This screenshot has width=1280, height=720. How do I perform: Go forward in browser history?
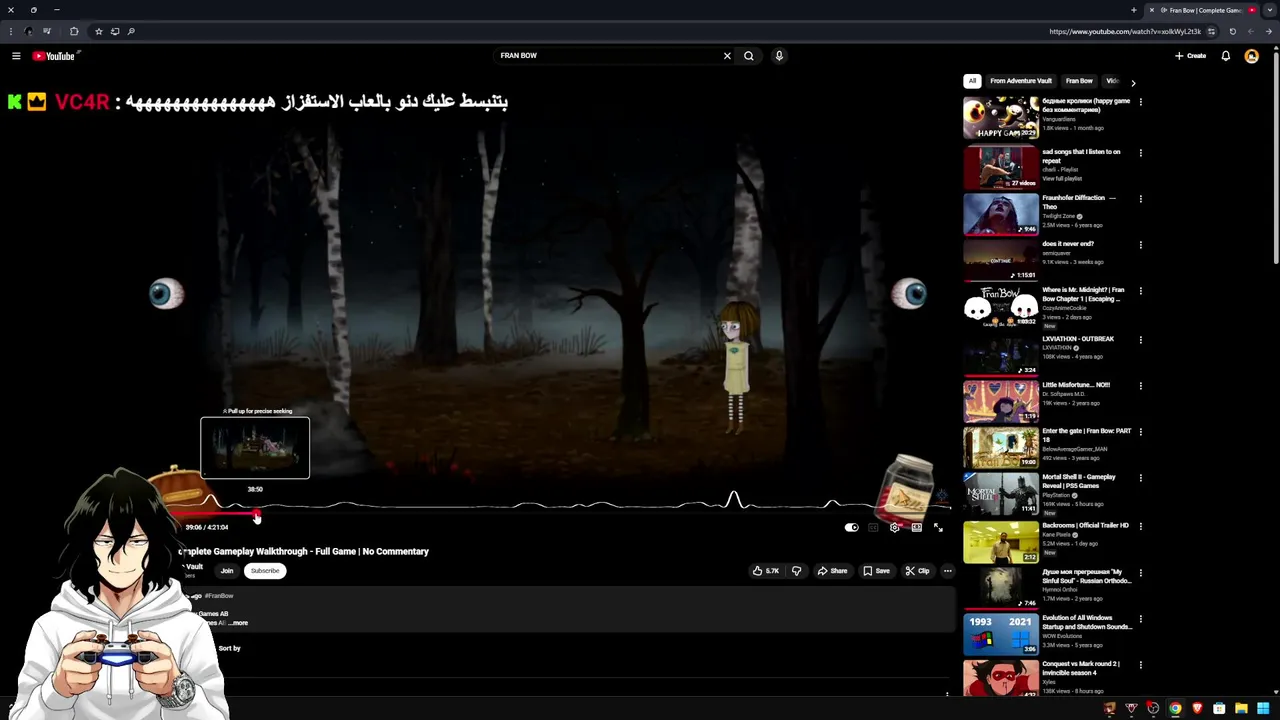pos(1250,31)
